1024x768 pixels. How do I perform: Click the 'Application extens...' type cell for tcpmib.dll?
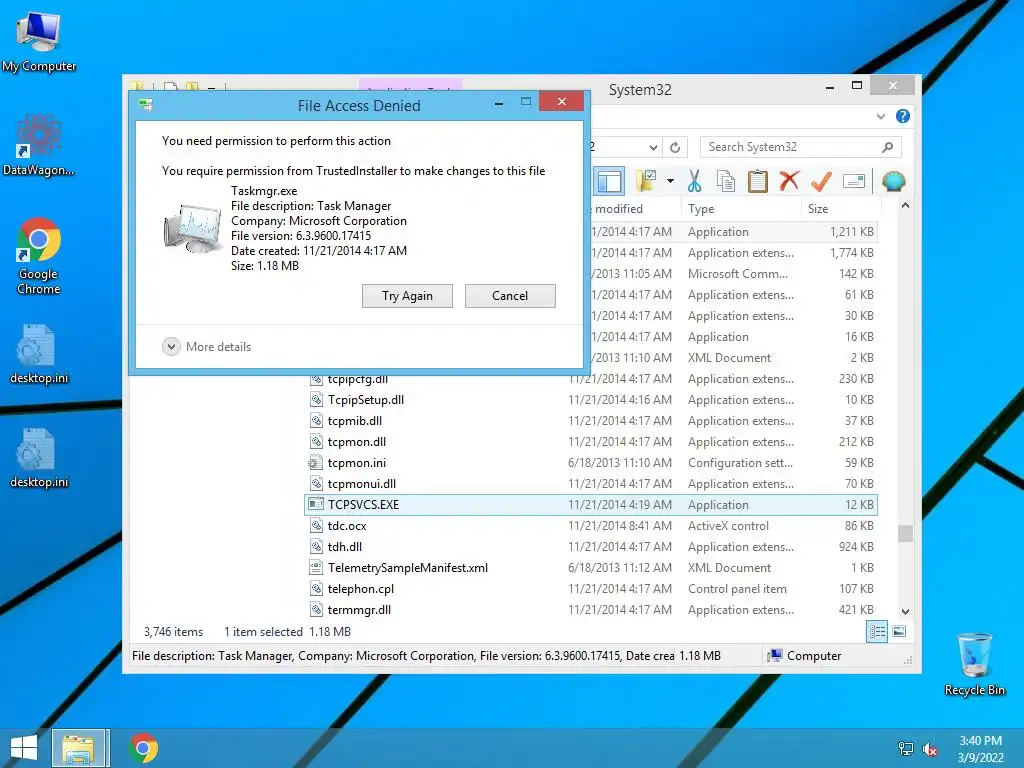(x=741, y=421)
